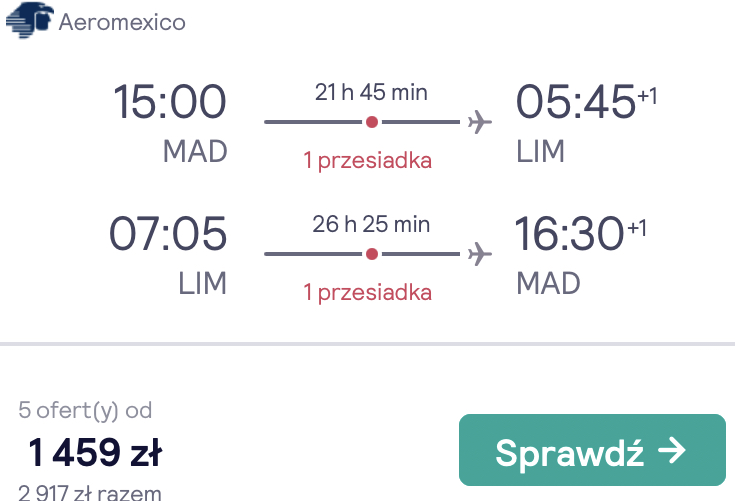Image resolution: width=735 pixels, height=501 pixels.
Task: Click the Aeromexico eagle logo
Action: (x=30, y=20)
